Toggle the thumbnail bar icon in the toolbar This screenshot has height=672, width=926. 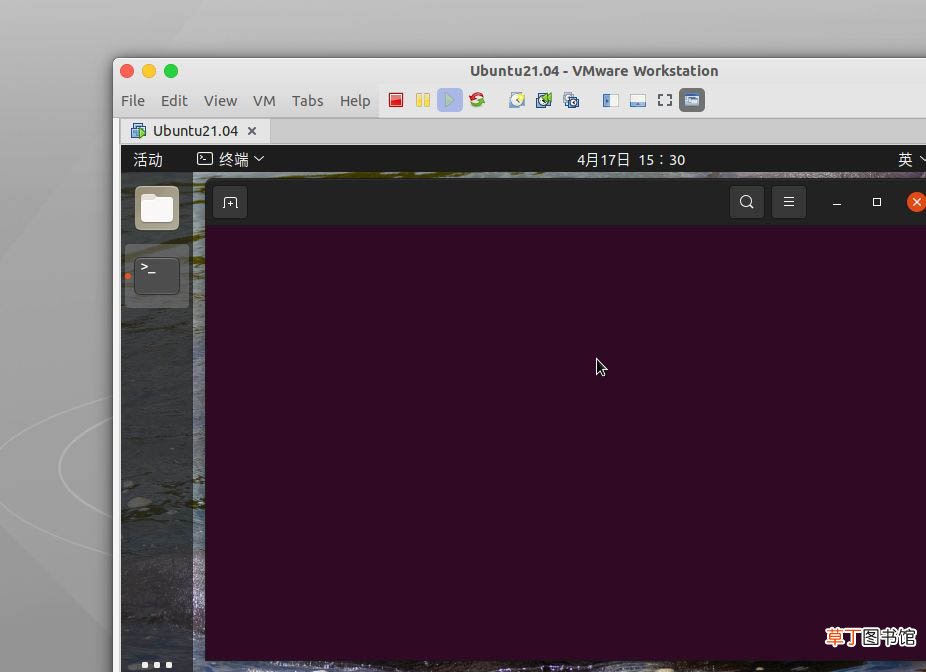coord(638,100)
